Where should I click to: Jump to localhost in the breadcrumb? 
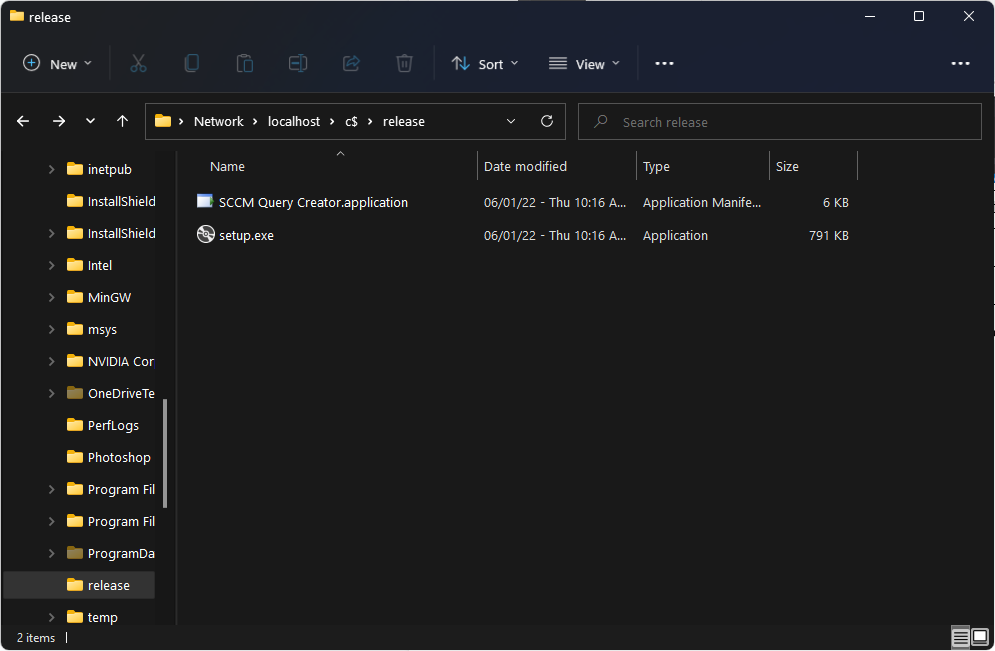click(294, 121)
